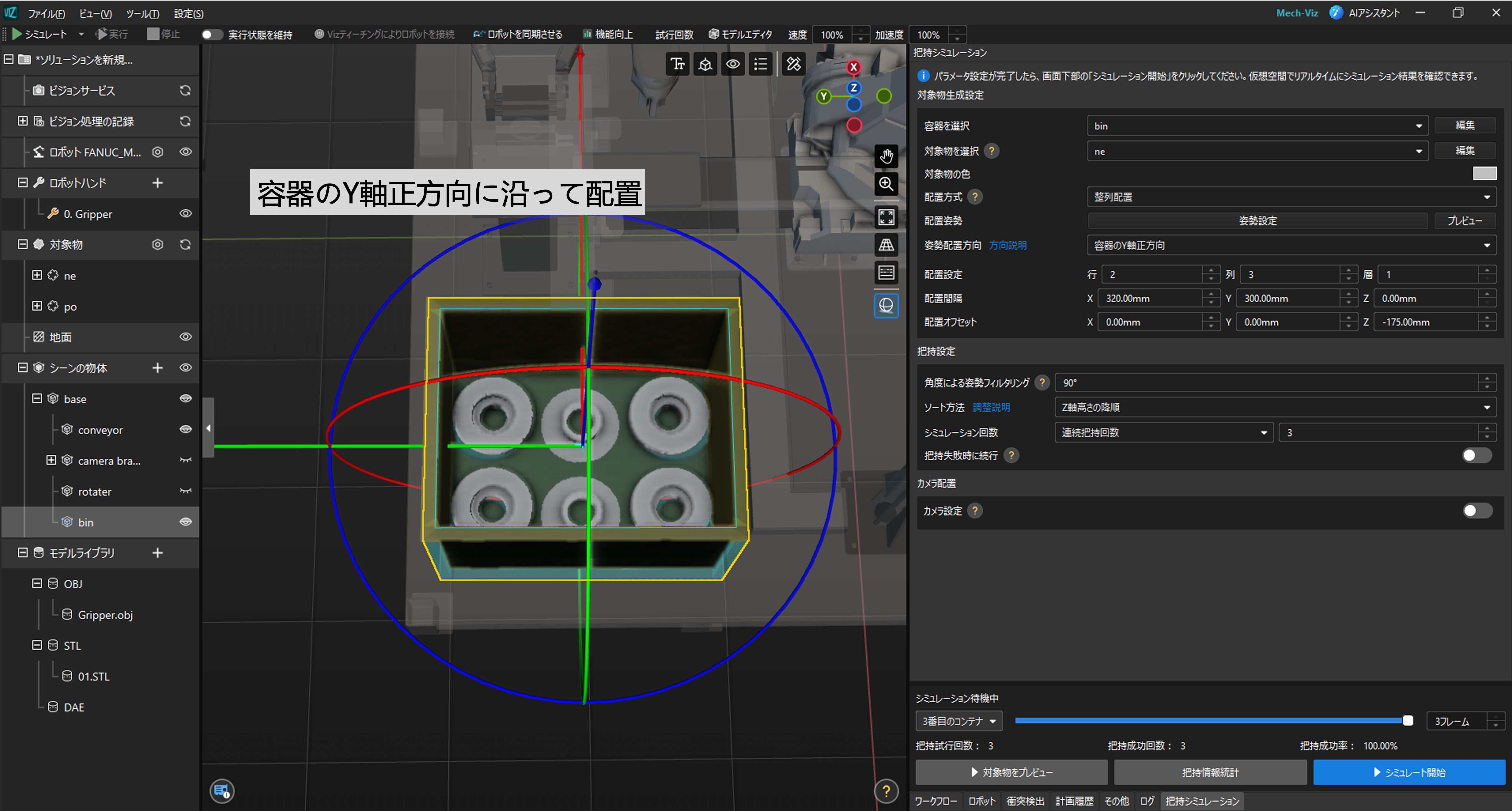Click 姿勢設定 button
Image resolution: width=1512 pixels, height=811 pixels.
tap(1257, 221)
